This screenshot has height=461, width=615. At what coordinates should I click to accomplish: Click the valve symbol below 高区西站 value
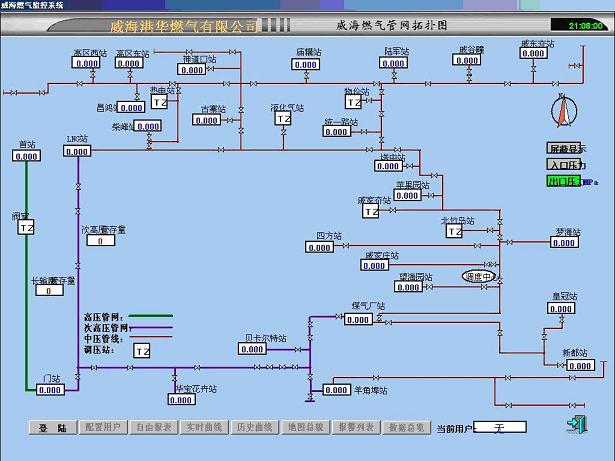93,74
